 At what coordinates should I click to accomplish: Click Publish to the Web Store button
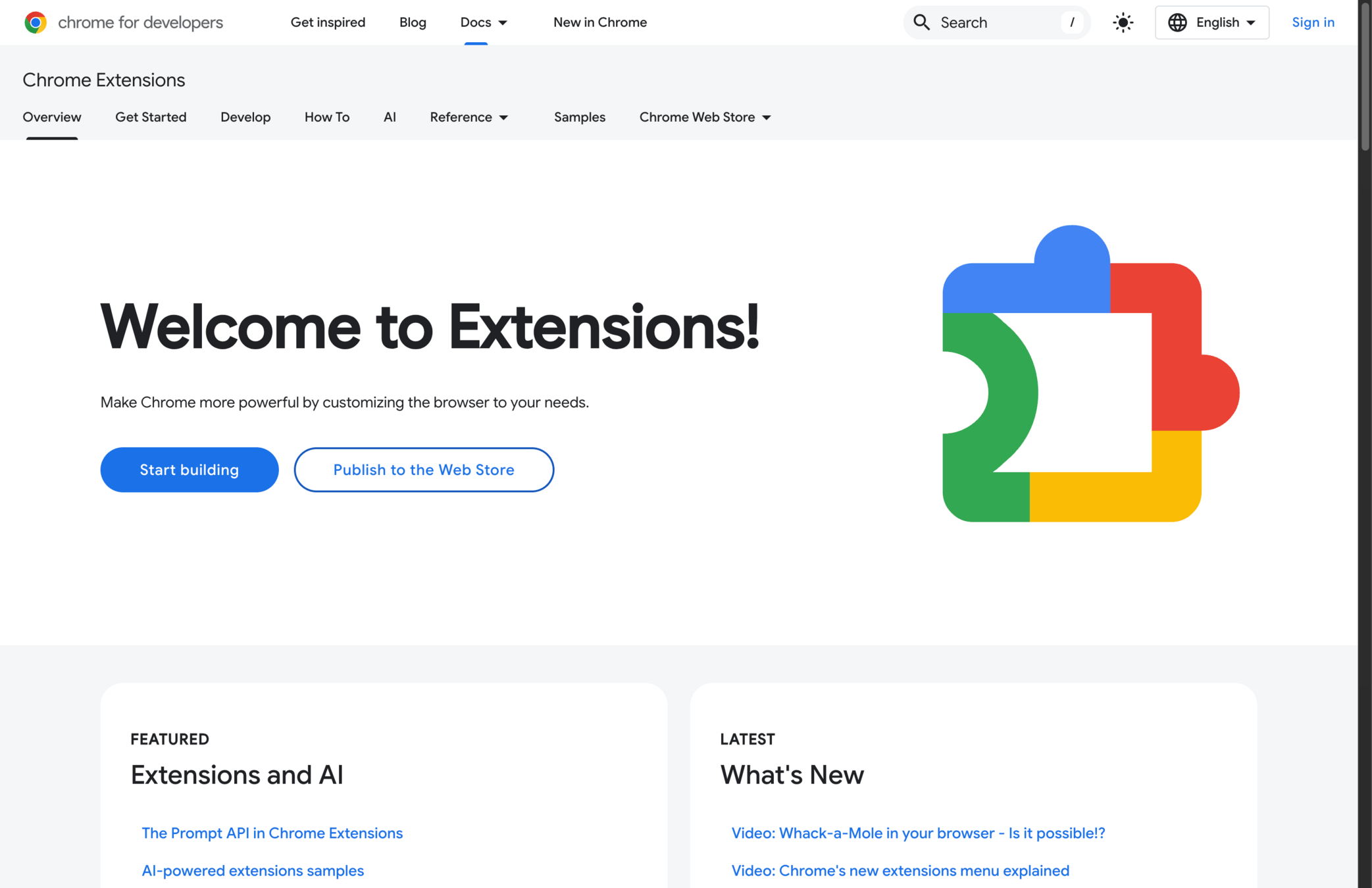(424, 470)
